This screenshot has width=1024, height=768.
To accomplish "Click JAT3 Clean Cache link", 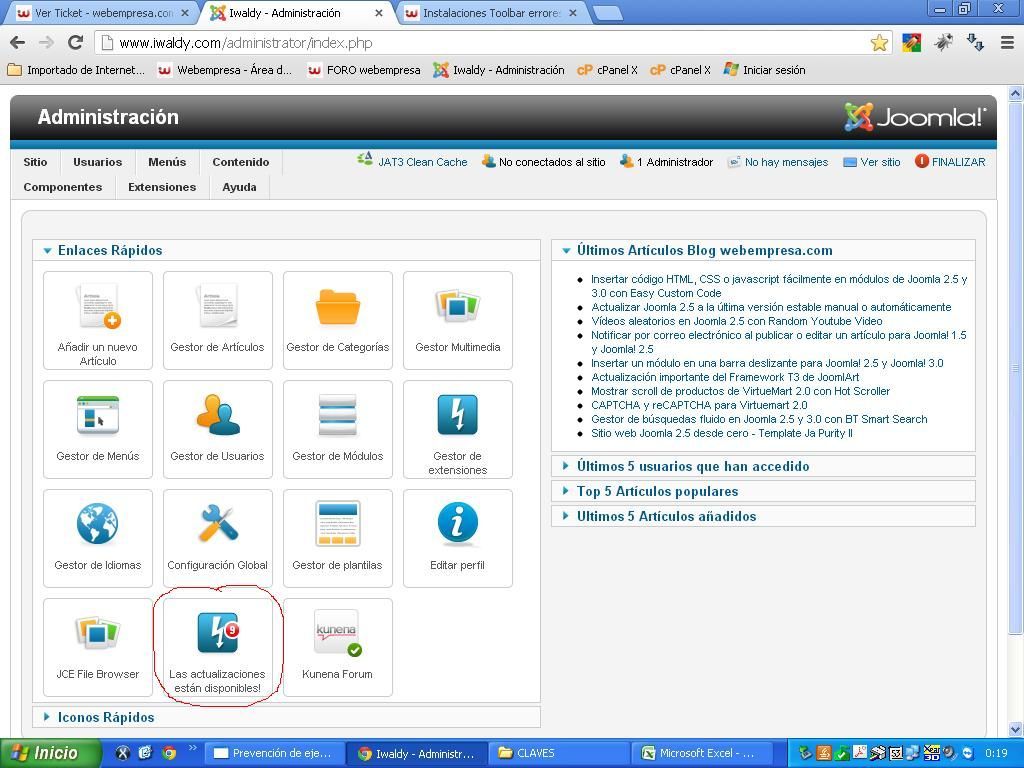I will [x=423, y=162].
